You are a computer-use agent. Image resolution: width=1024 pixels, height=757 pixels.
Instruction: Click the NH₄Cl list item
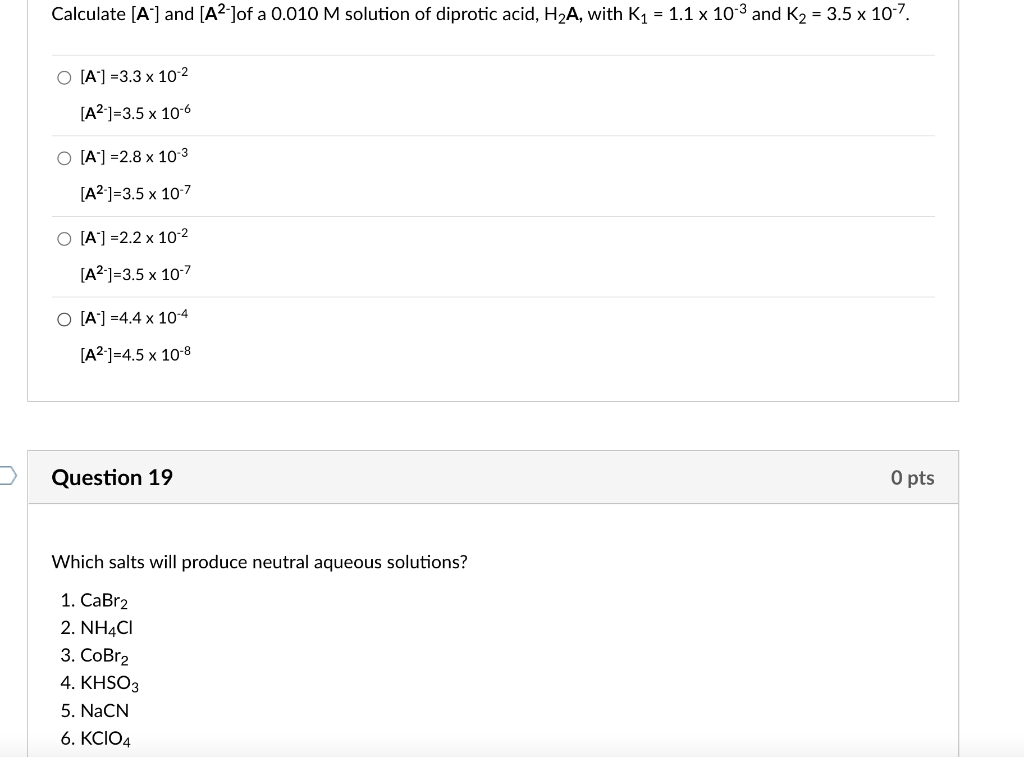point(104,628)
